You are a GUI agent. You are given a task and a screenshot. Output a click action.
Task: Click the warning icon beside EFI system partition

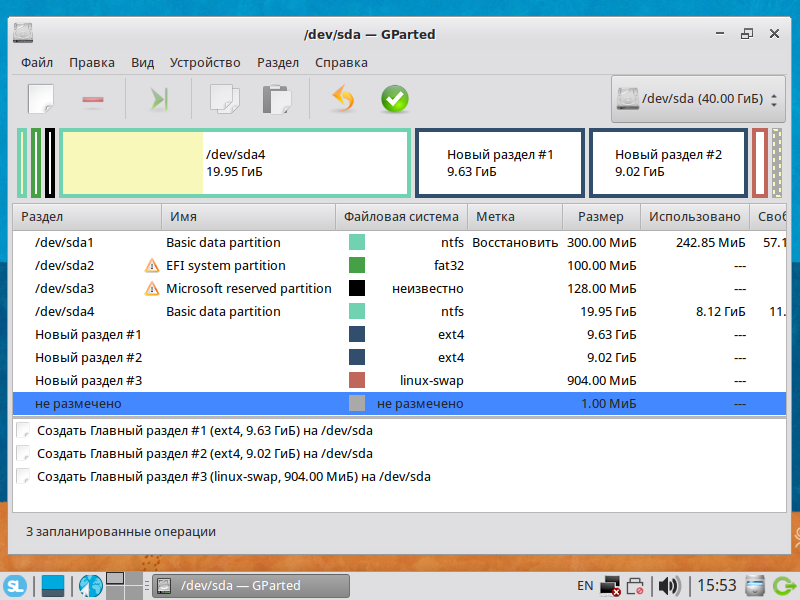(152, 265)
